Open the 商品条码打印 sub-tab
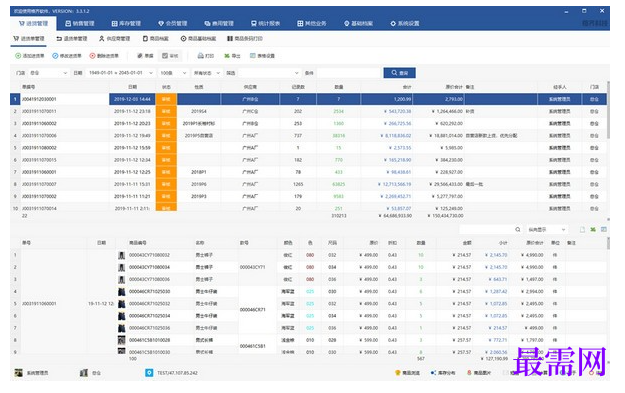This screenshot has width=625, height=393. click(x=245, y=39)
